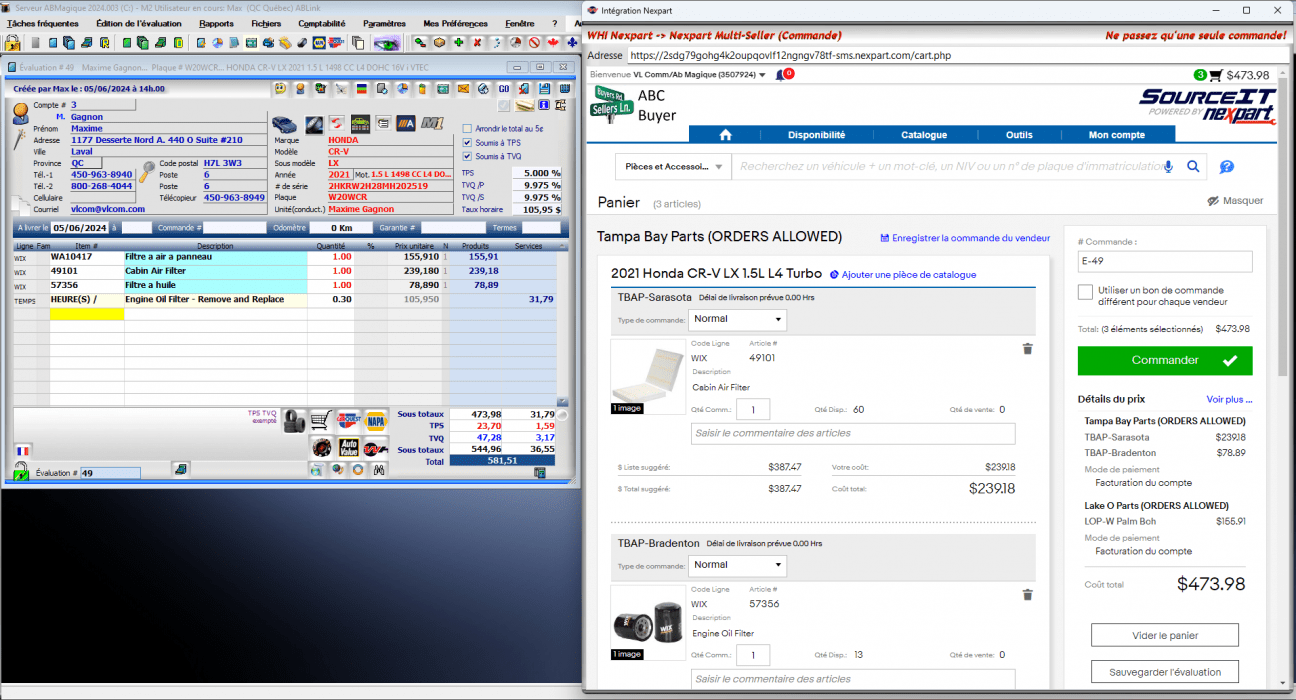Toggle 'Soumis à TPS' checkbox
1296x700 pixels.
tap(467, 142)
